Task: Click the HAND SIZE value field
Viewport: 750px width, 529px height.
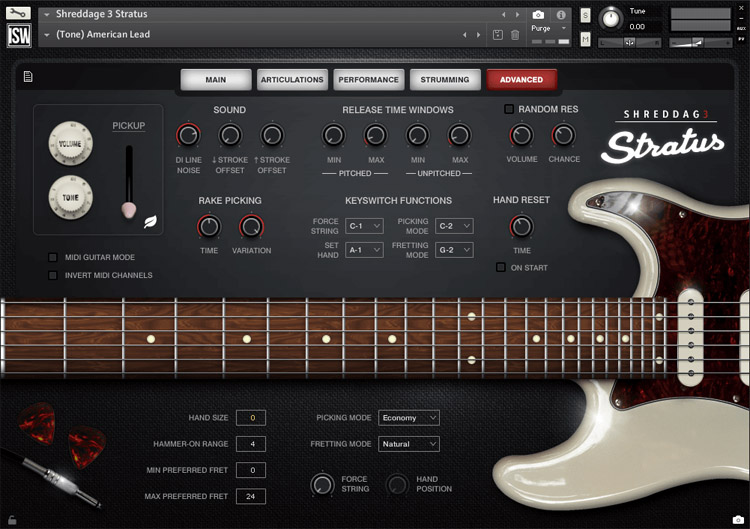Action: [x=251, y=418]
